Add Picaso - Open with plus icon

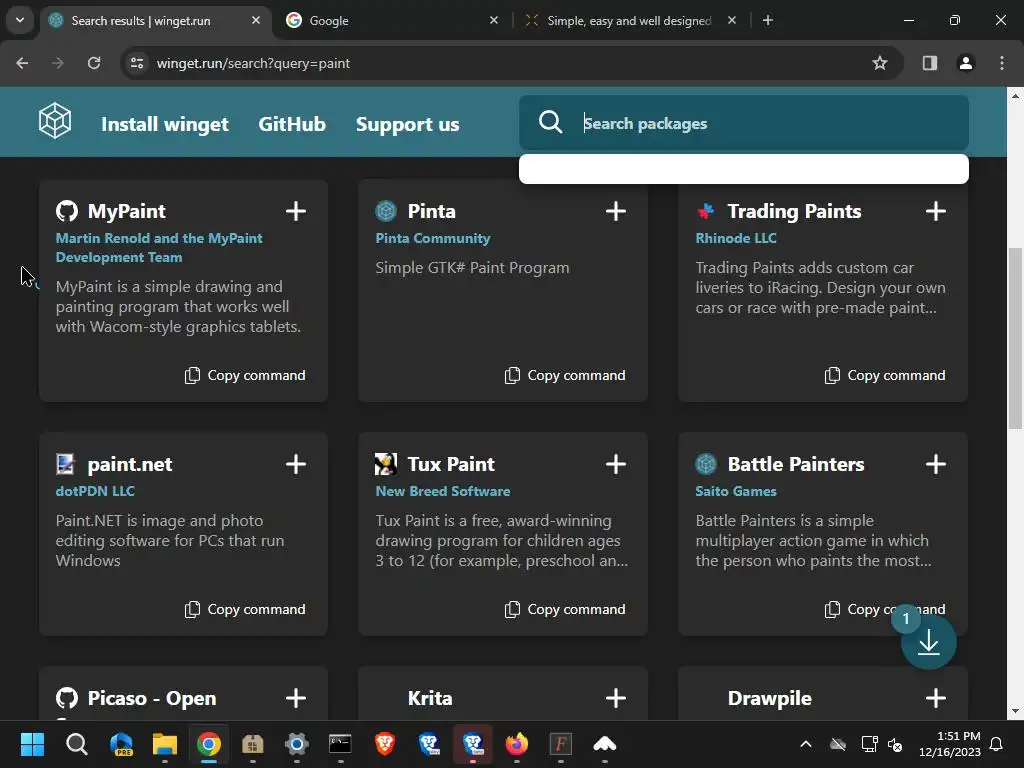click(x=296, y=698)
